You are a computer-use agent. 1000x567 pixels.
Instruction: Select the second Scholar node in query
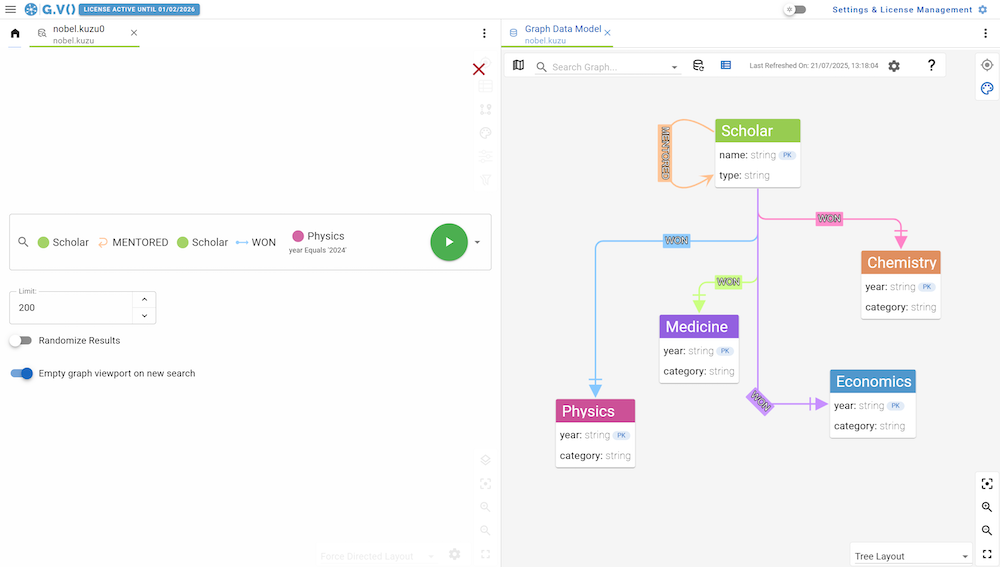tap(202, 242)
